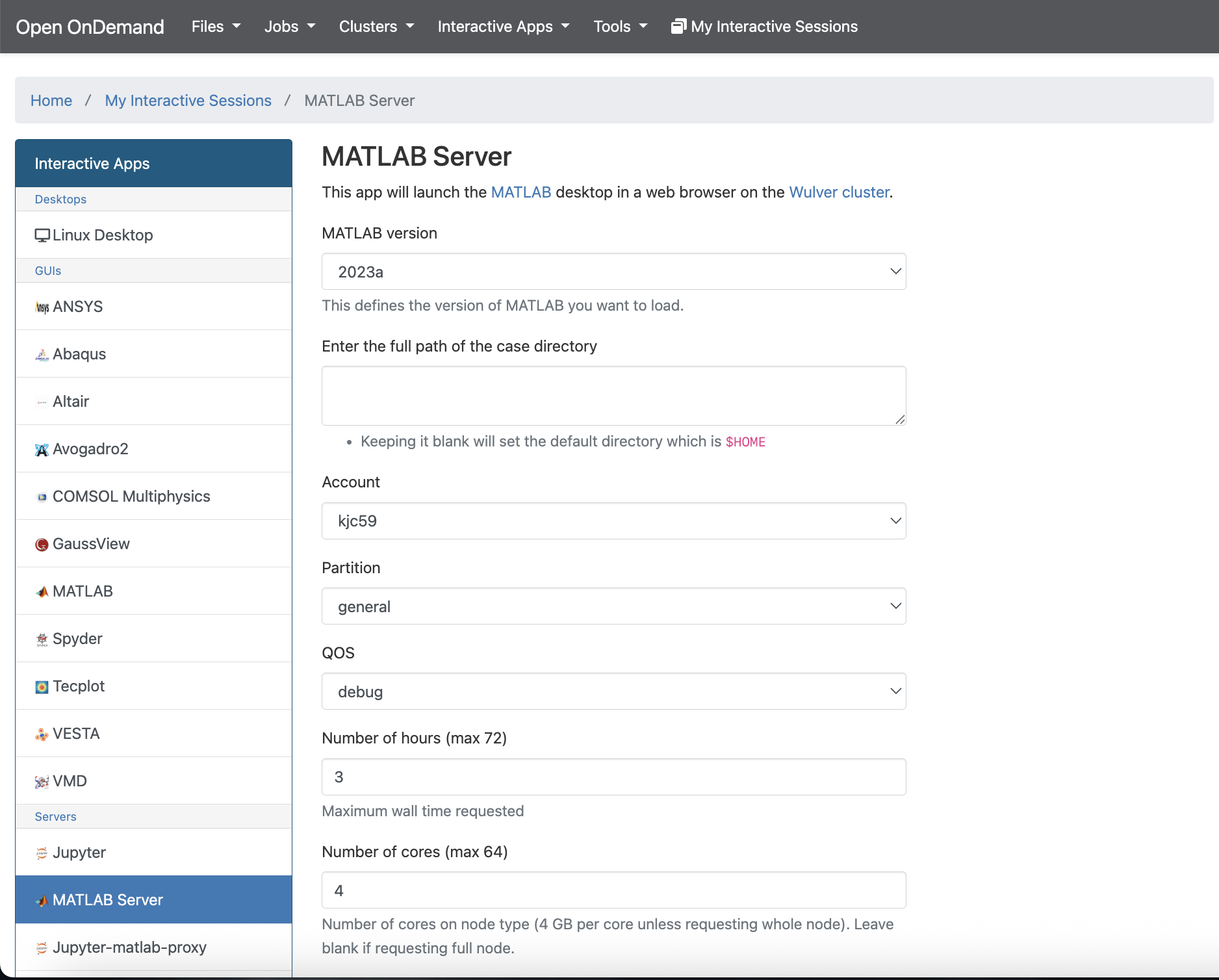Image resolution: width=1219 pixels, height=980 pixels.
Task: Click the ANSYS logo icon
Action: coord(42,307)
